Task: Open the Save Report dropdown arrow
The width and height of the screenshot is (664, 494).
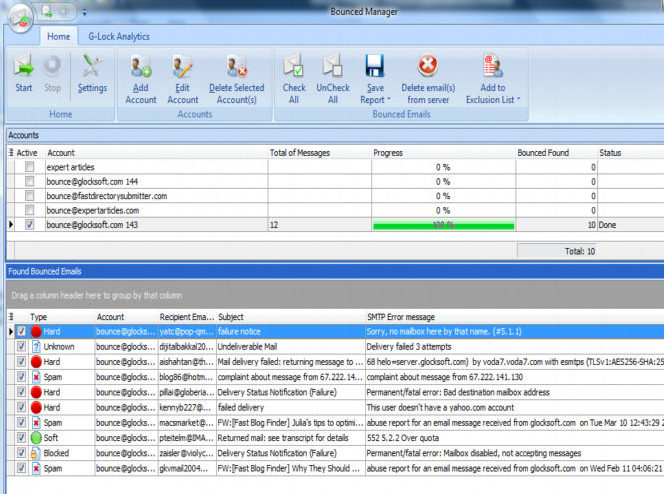Action: tap(388, 99)
